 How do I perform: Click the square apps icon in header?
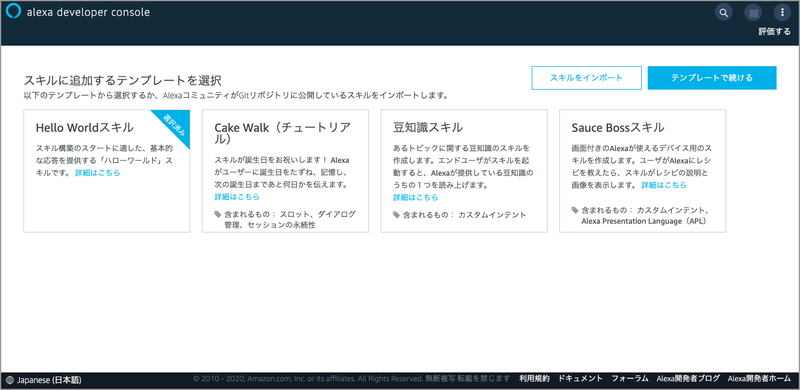pyautogui.click(x=753, y=12)
